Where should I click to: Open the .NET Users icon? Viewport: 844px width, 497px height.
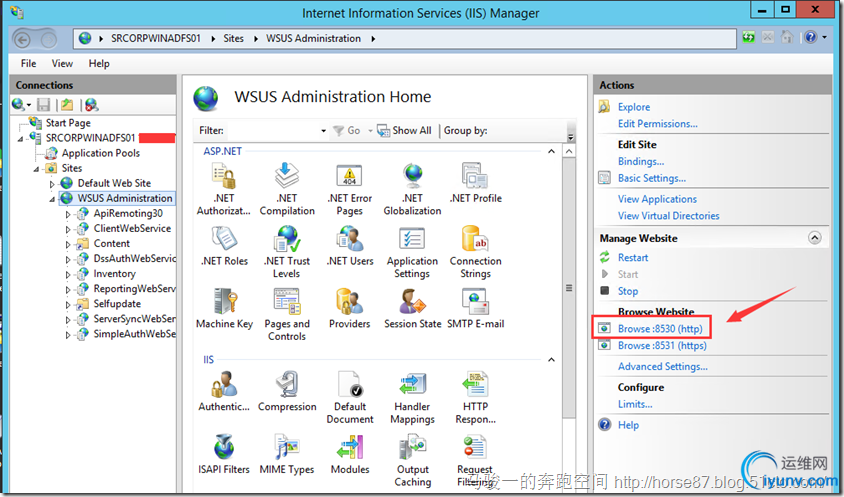pos(349,240)
